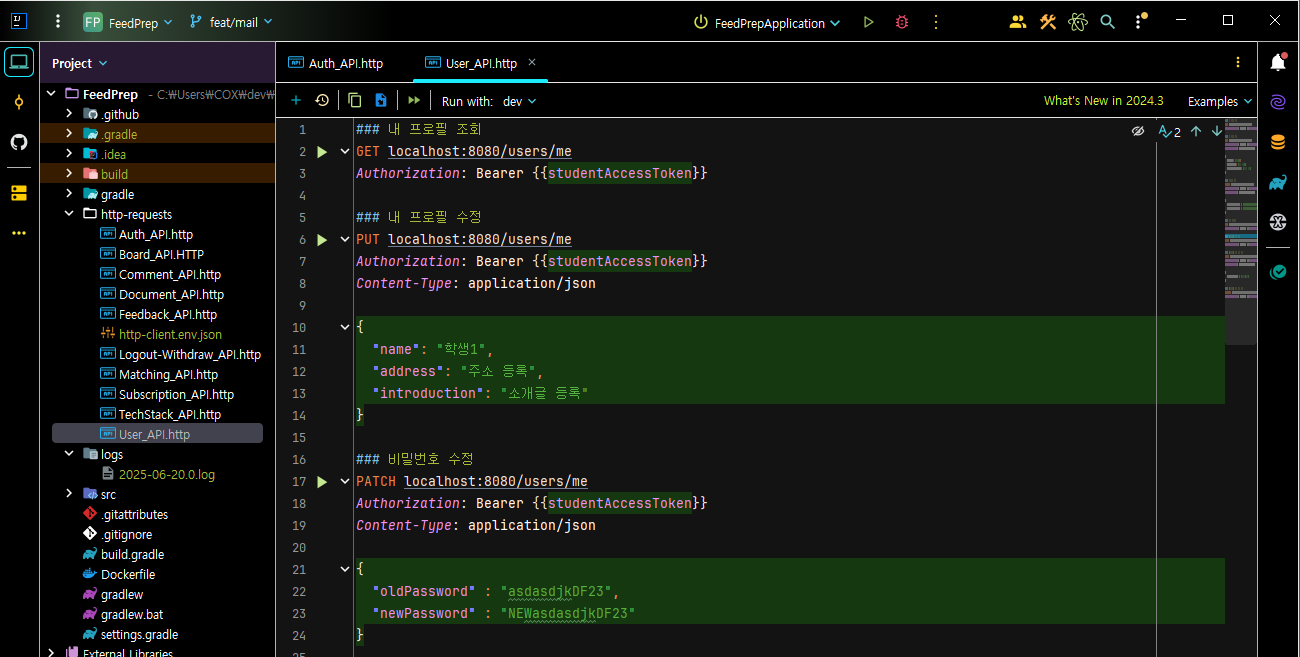Image resolution: width=1300 pixels, height=657 pixels.
Task: Open the Commit tool window
Action: coord(19,102)
